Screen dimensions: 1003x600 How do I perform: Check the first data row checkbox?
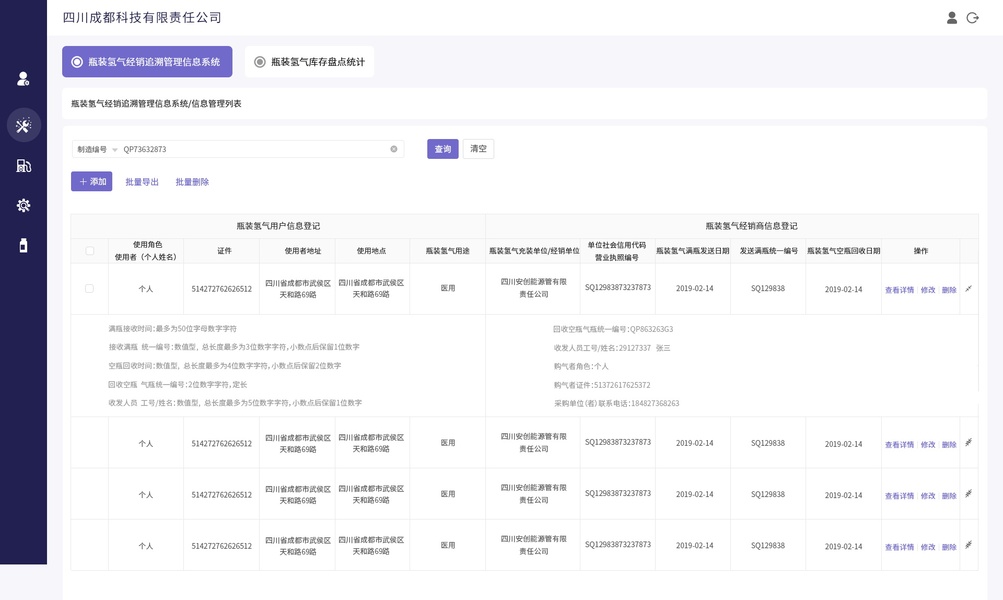click(x=90, y=289)
